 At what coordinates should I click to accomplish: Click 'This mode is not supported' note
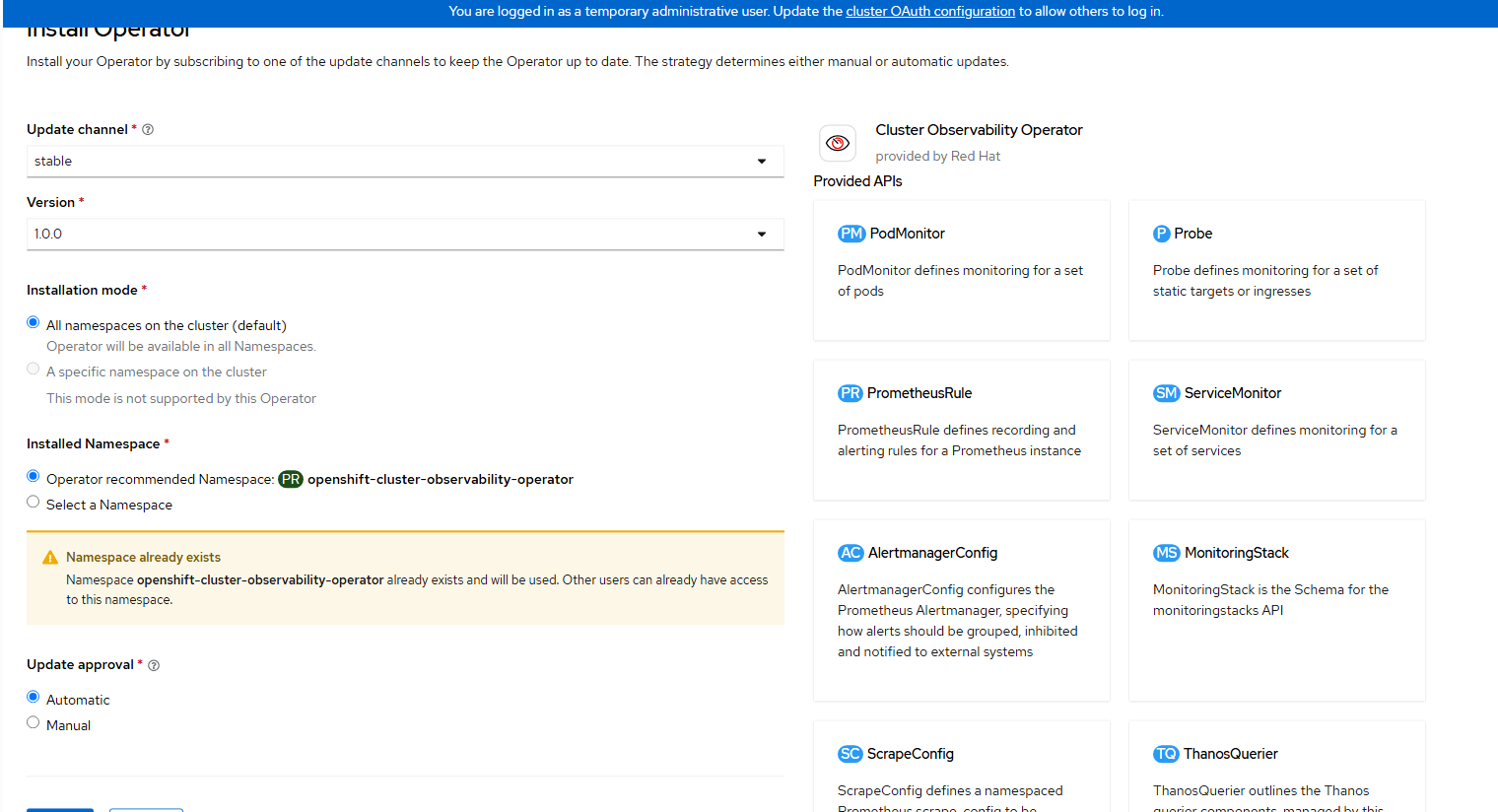pyautogui.click(x=181, y=398)
